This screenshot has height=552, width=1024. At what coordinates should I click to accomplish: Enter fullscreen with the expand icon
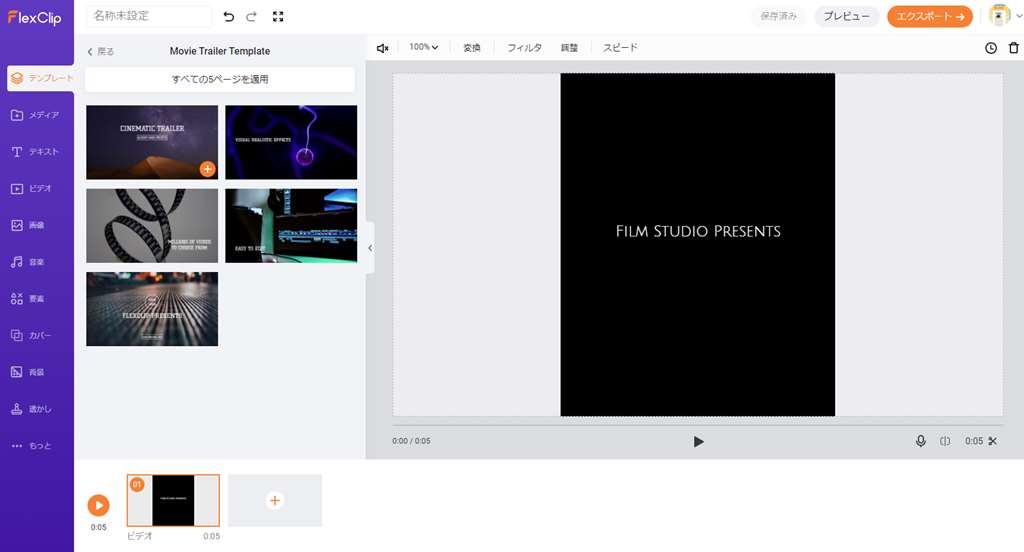(x=278, y=17)
